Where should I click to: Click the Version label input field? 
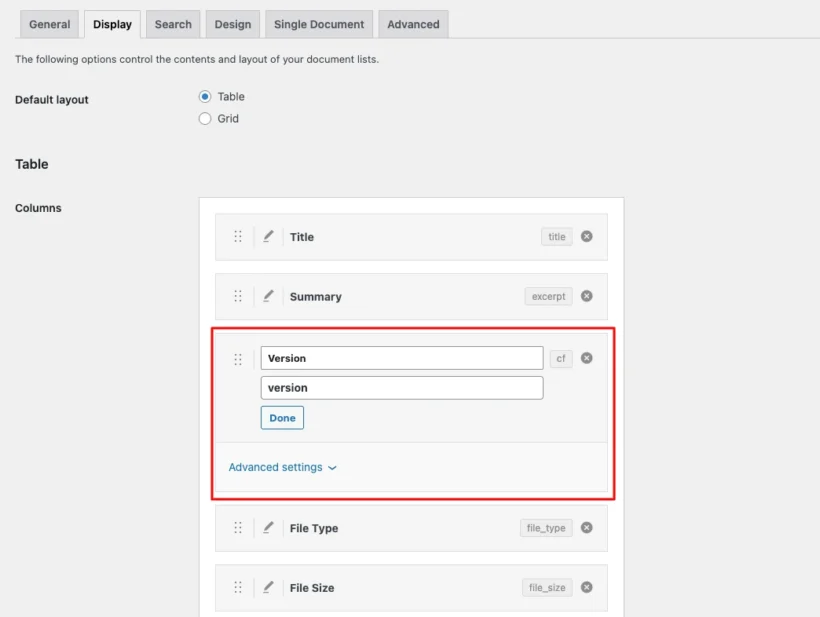tap(400, 357)
